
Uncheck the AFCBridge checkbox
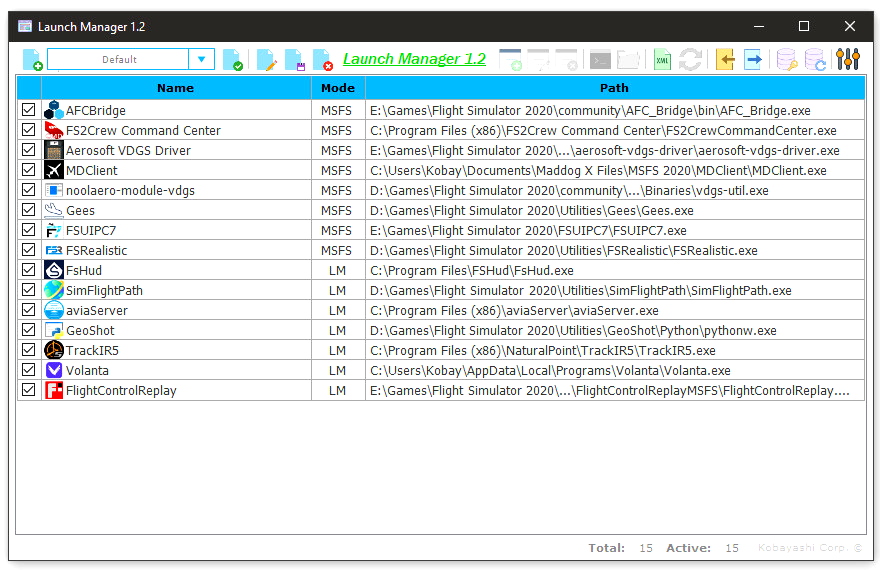pos(29,109)
